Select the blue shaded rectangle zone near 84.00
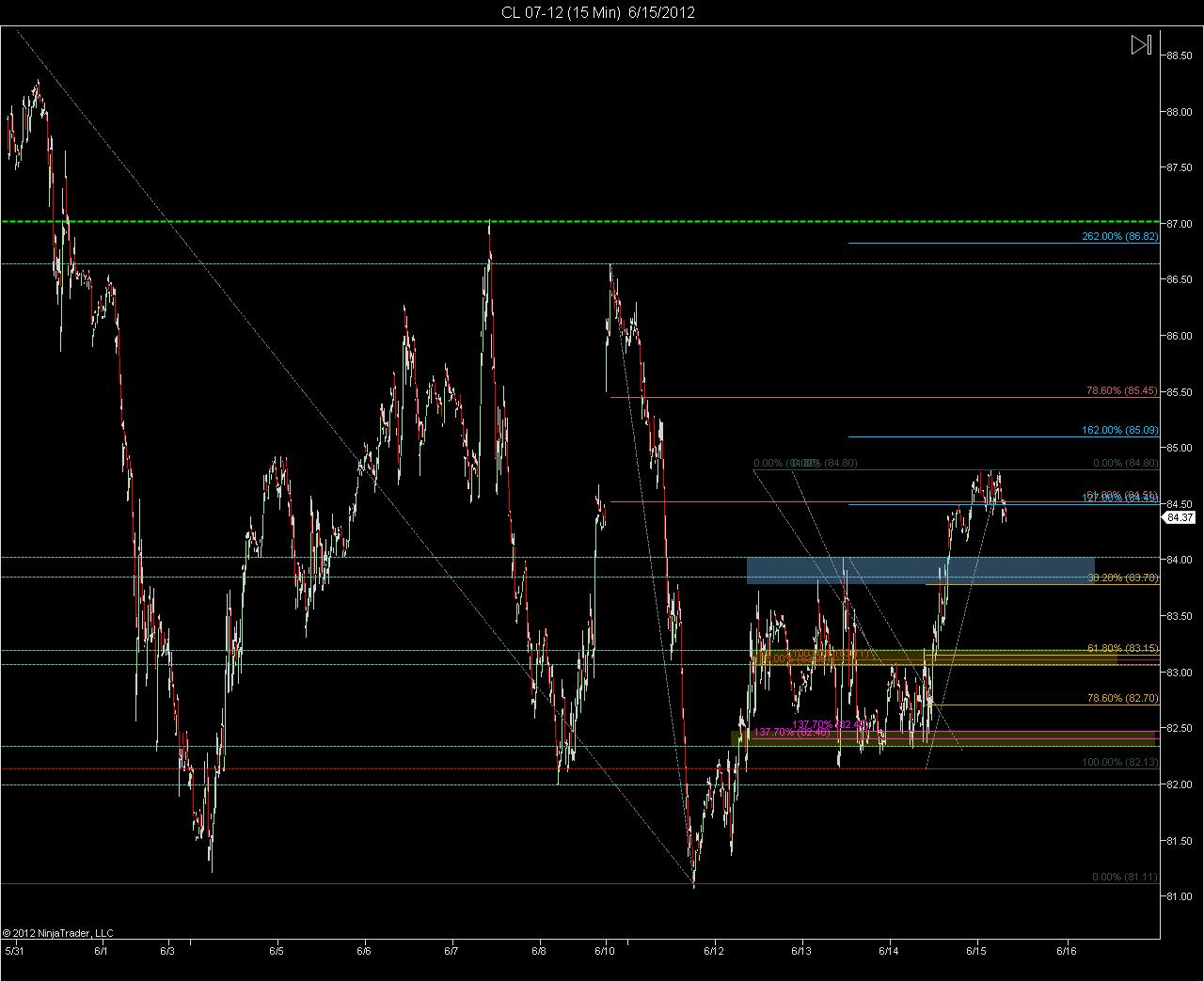1204x982 pixels. pos(920,570)
